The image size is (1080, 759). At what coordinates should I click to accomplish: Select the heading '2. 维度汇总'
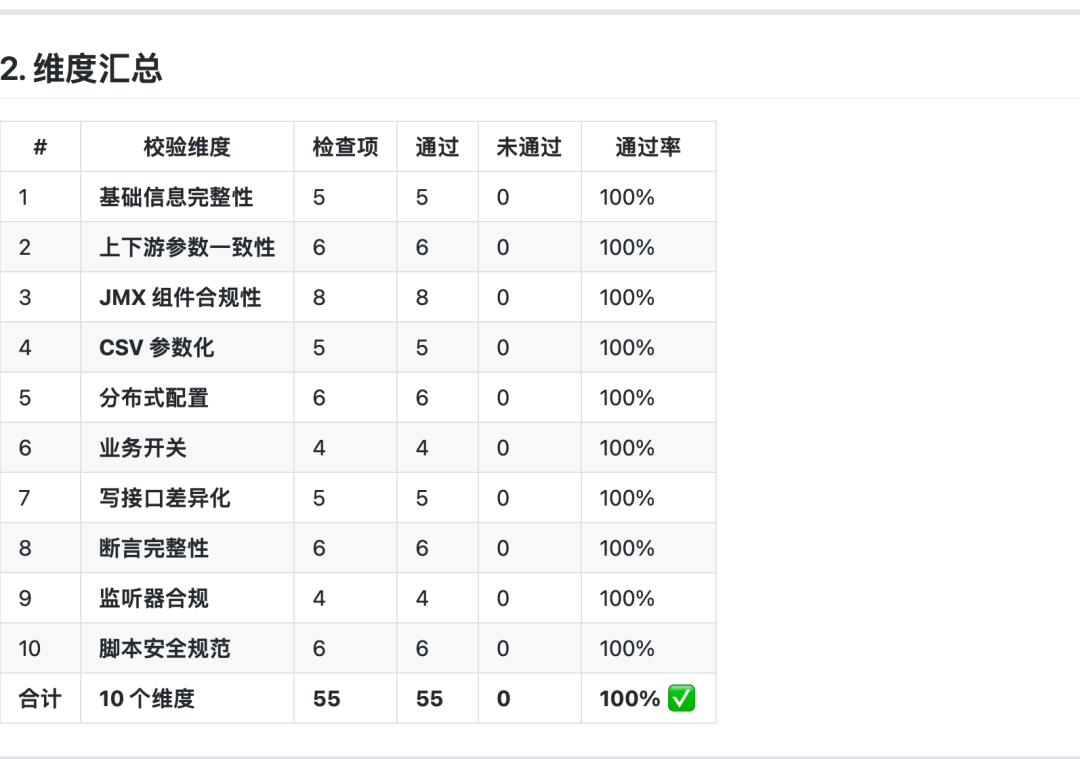coord(81,69)
